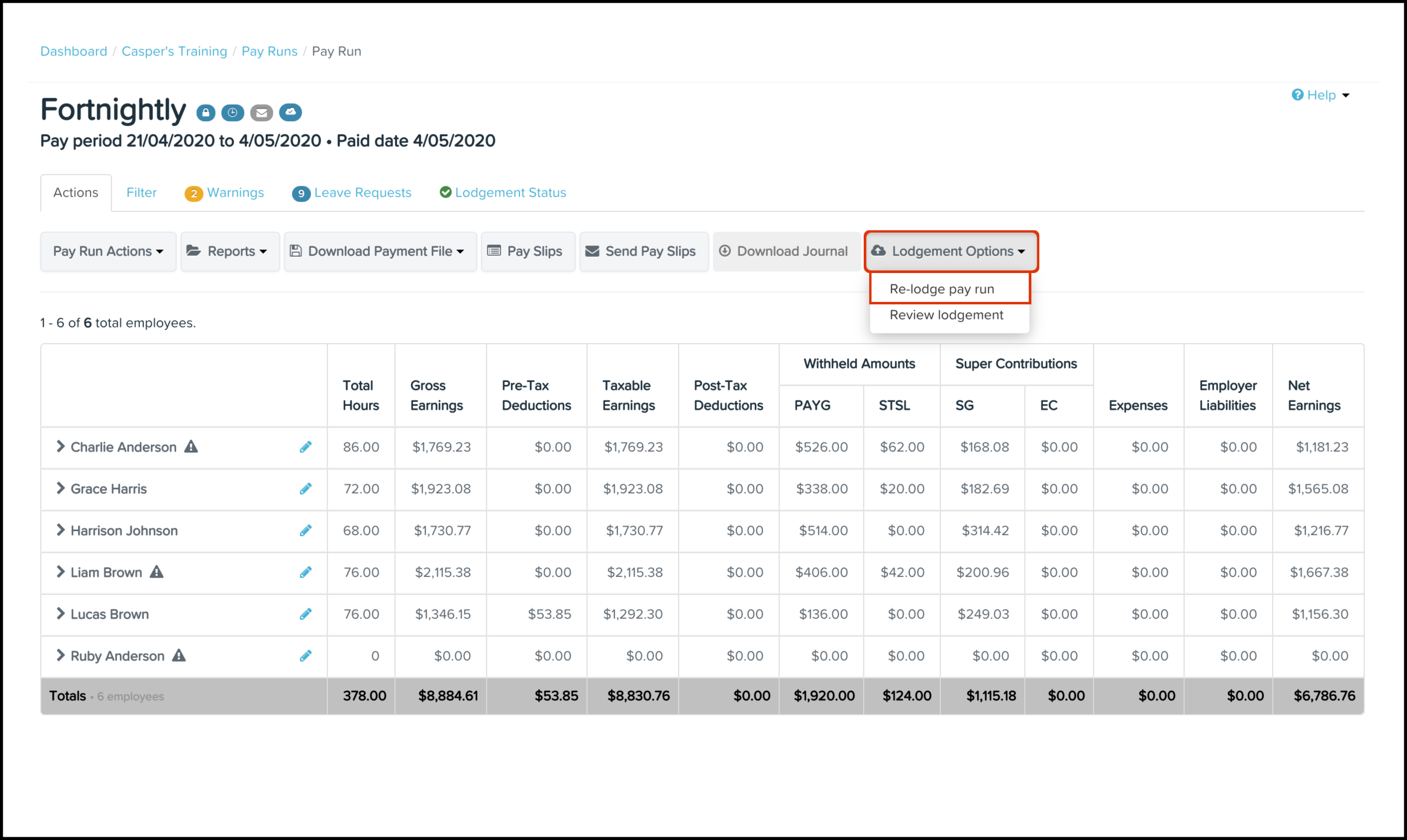Viewport: 1407px width, 840px height.
Task: Select Re-lodge pay run option
Action: [942, 289]
